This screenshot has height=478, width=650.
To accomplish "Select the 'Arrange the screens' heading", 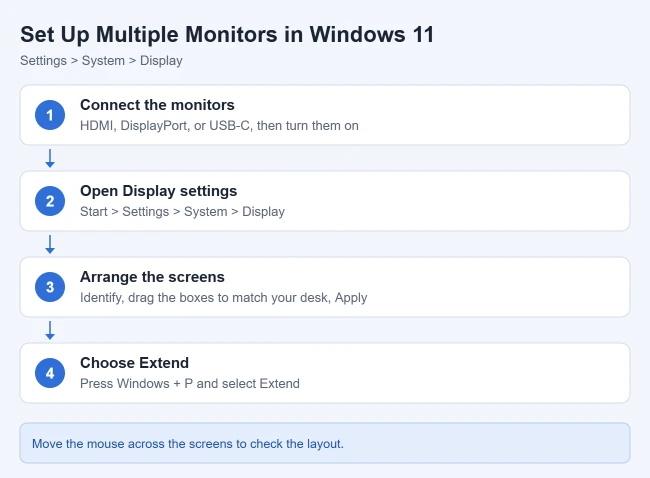I will click(x=152, y=277).
